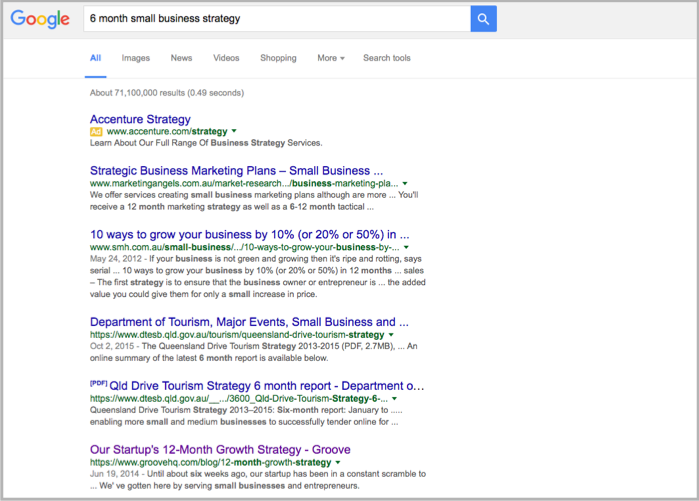Image resolution: width=699 pixels, height=501 pixels.
Task: Expand arrow beside smh.com.au URL
Action: [406, 247]
